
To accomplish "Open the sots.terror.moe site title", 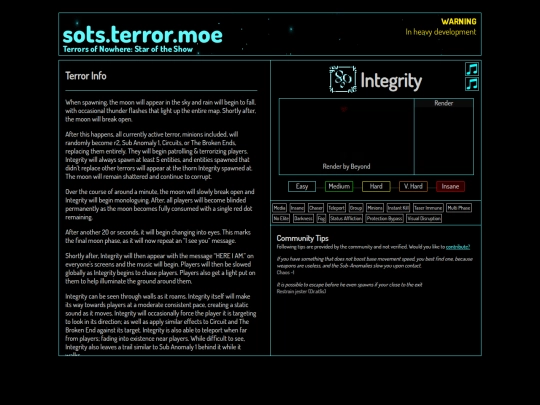I will coord(143,35).
